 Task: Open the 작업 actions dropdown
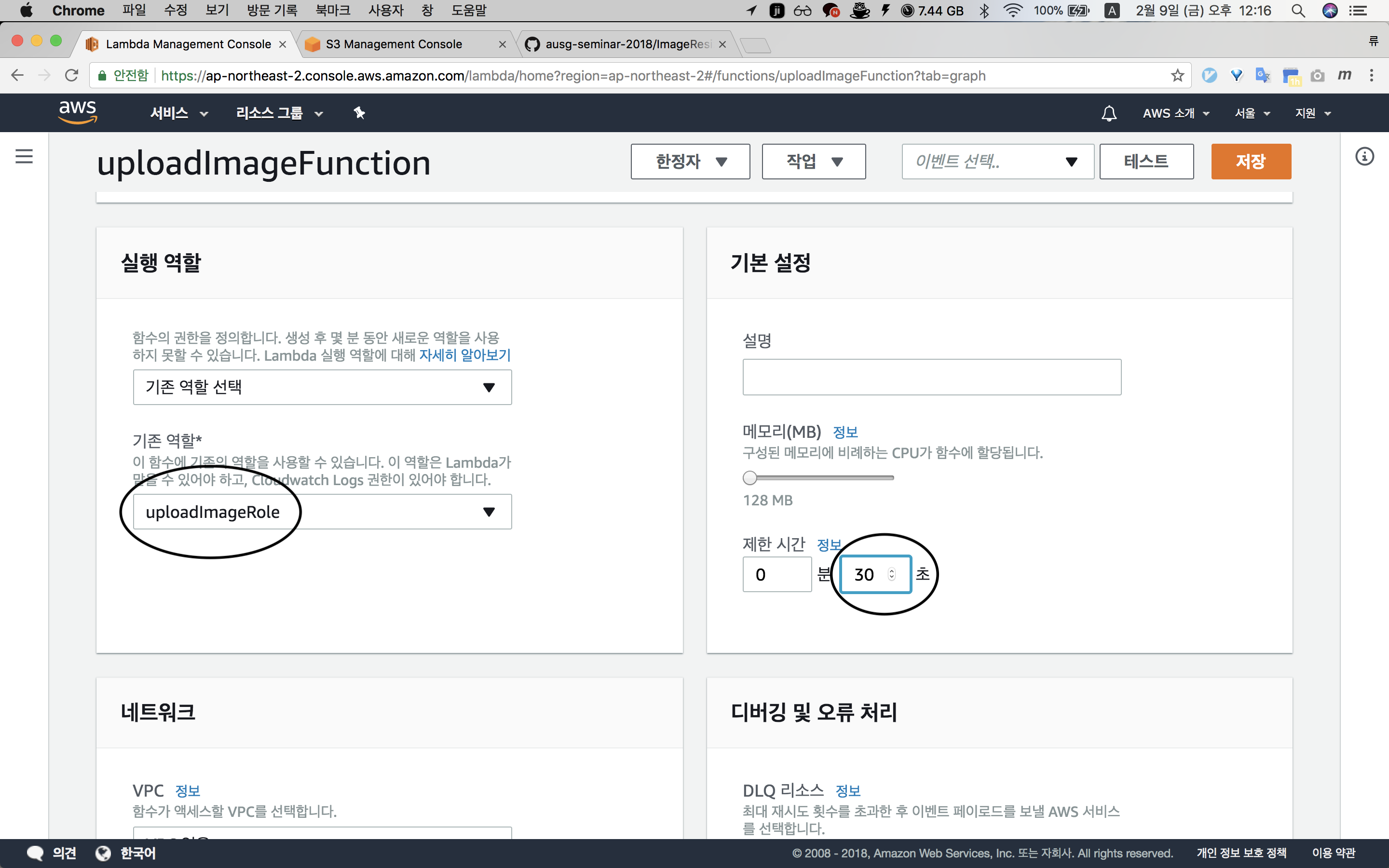(x=813, y=162)
